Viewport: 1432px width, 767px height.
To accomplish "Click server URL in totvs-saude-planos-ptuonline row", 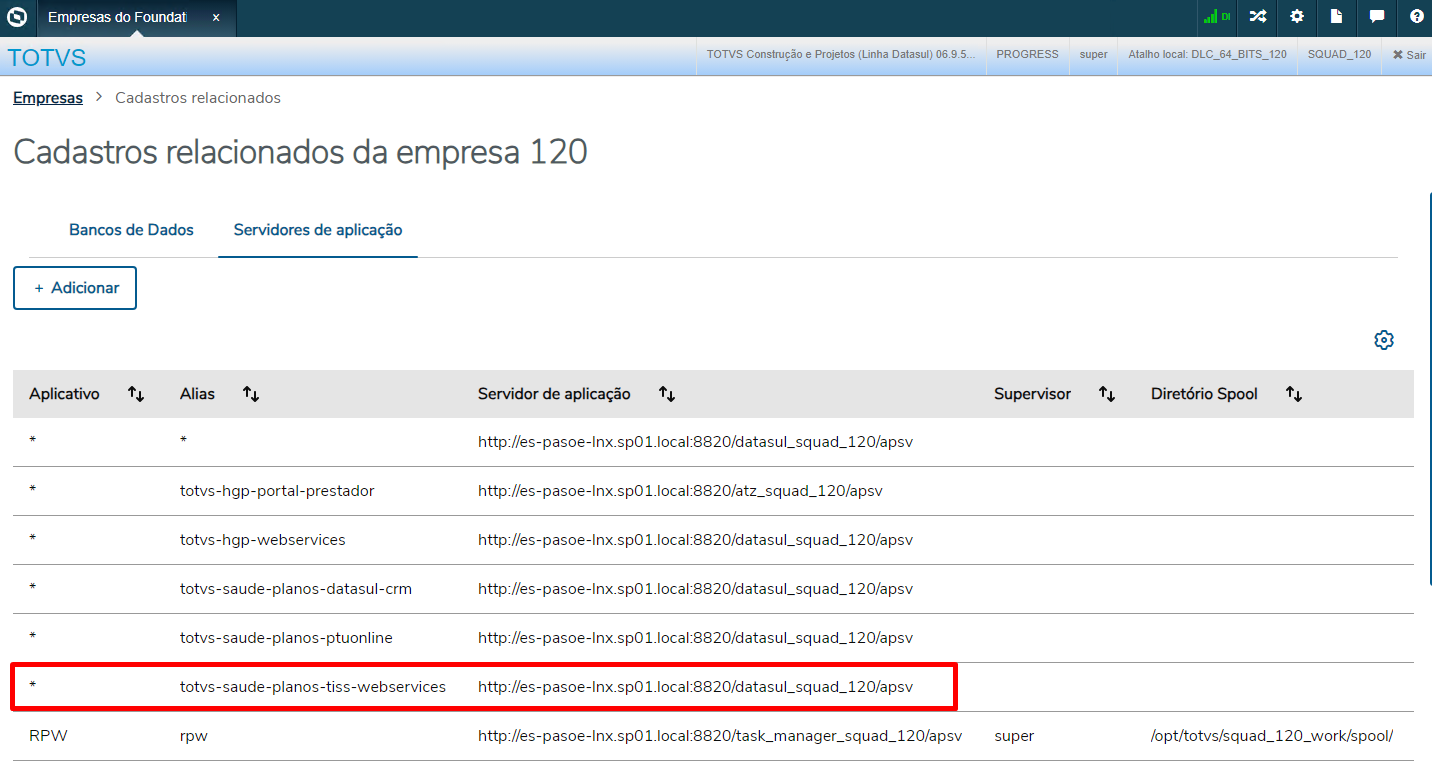I will [x=696, y=638].
